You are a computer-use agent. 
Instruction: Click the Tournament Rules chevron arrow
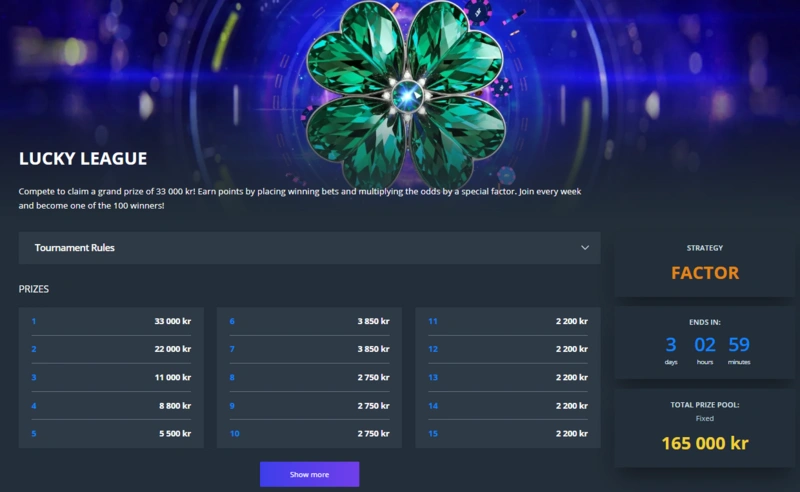(x=585, y=248)
